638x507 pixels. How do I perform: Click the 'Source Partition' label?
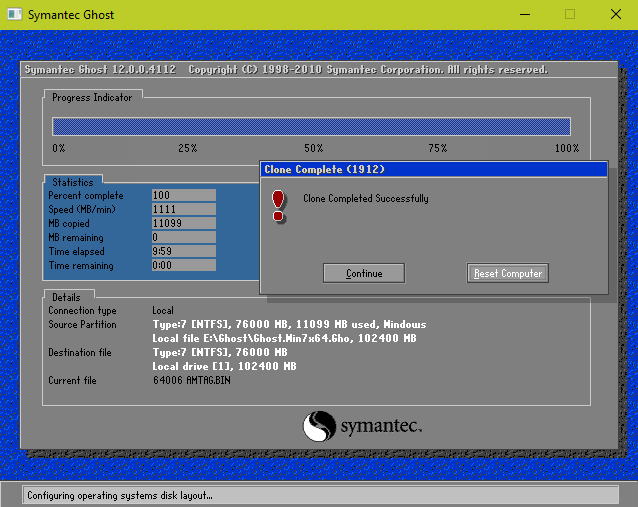(x=82, y=324)
